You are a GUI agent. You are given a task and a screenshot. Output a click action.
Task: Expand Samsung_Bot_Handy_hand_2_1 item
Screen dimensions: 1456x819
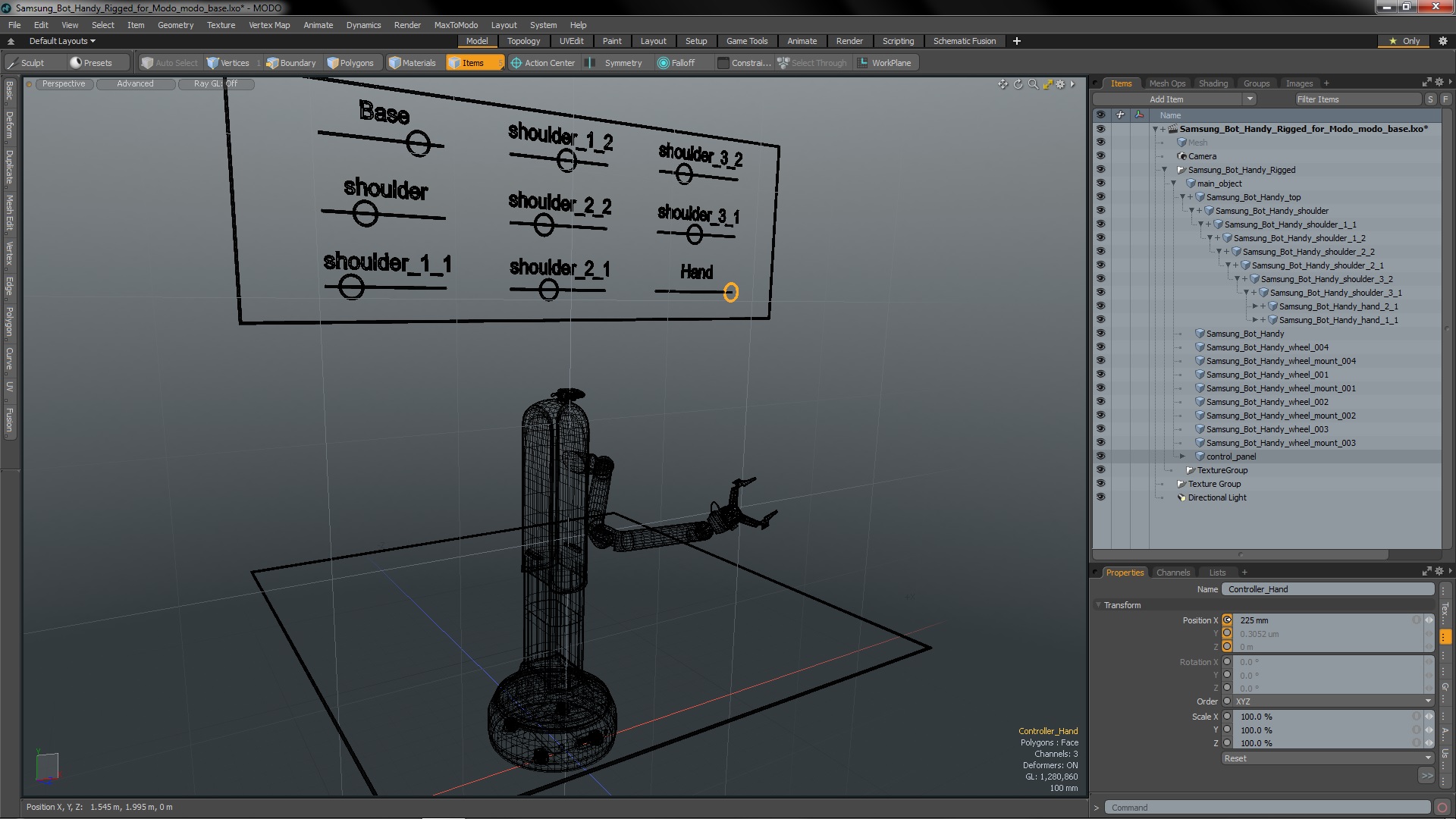click(1255, 306)
